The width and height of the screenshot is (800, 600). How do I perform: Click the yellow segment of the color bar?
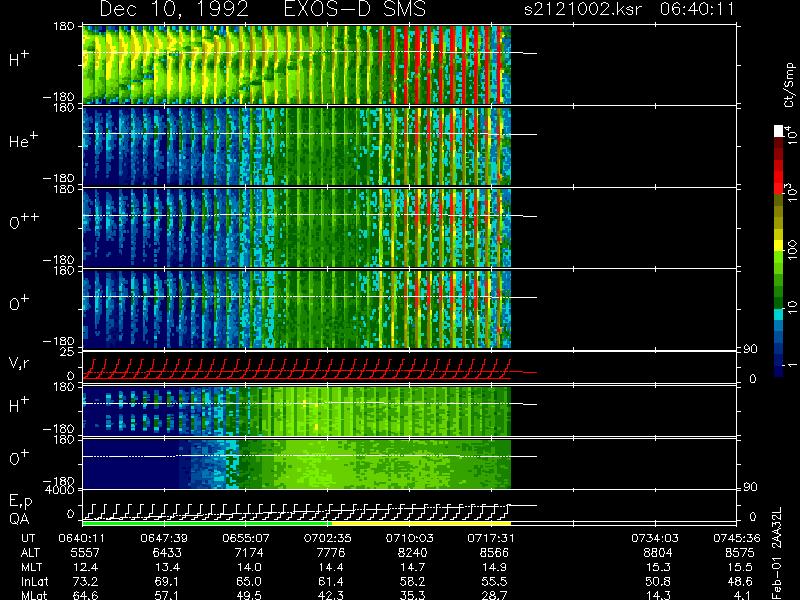779,245
